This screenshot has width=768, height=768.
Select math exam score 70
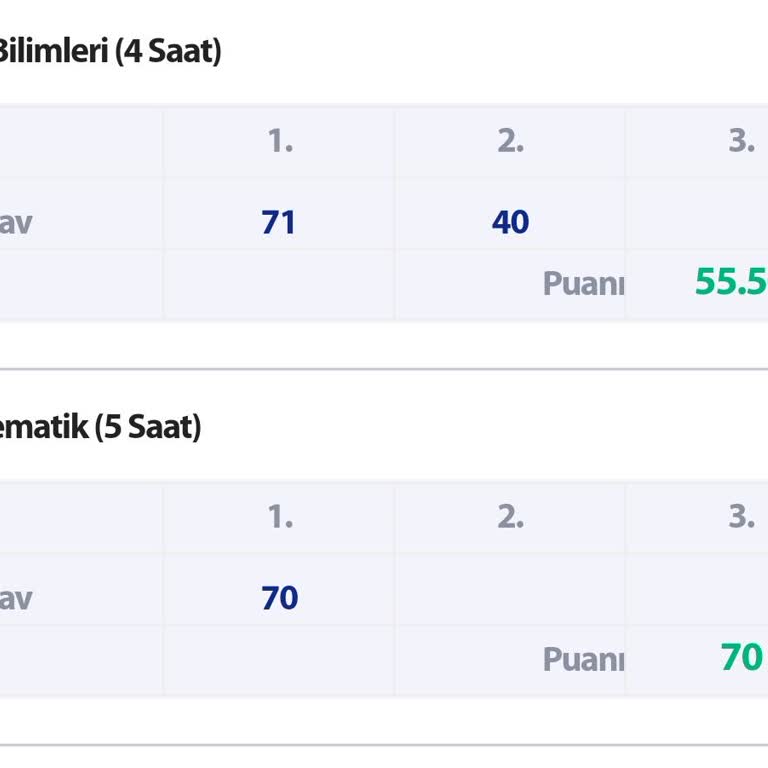pyautogui.click(x=280, y=598)
